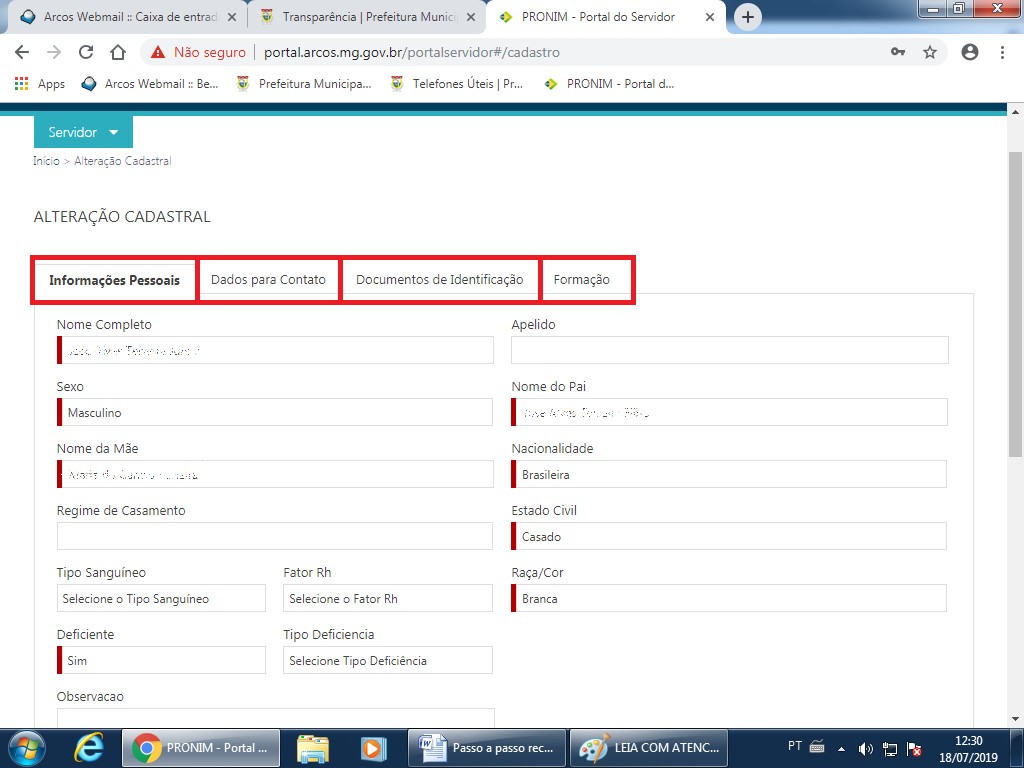This screenshot has height=768, width=1024.
Task: Switch to the Documentos de Identificação tab
Action: (439, 280)
